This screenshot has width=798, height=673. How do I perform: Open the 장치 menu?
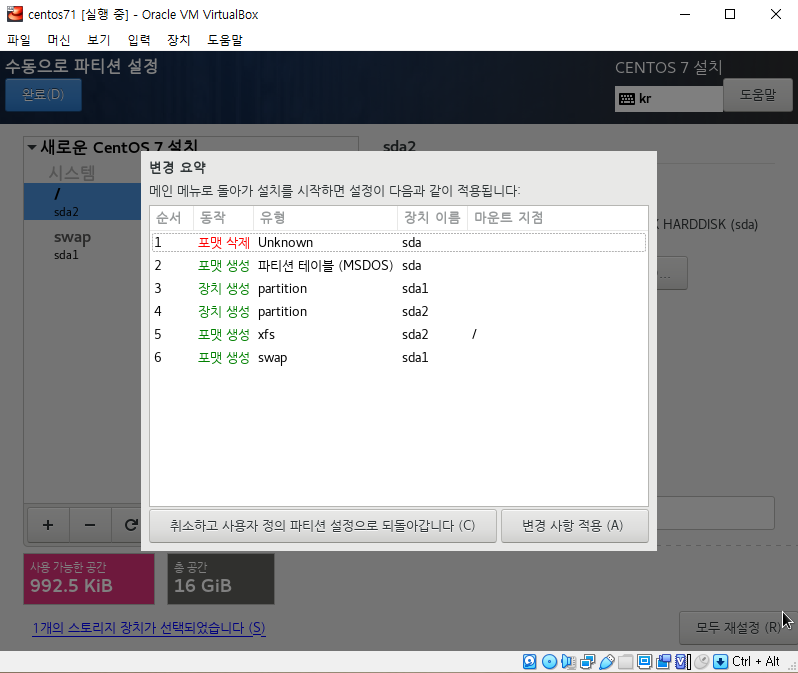179,40
